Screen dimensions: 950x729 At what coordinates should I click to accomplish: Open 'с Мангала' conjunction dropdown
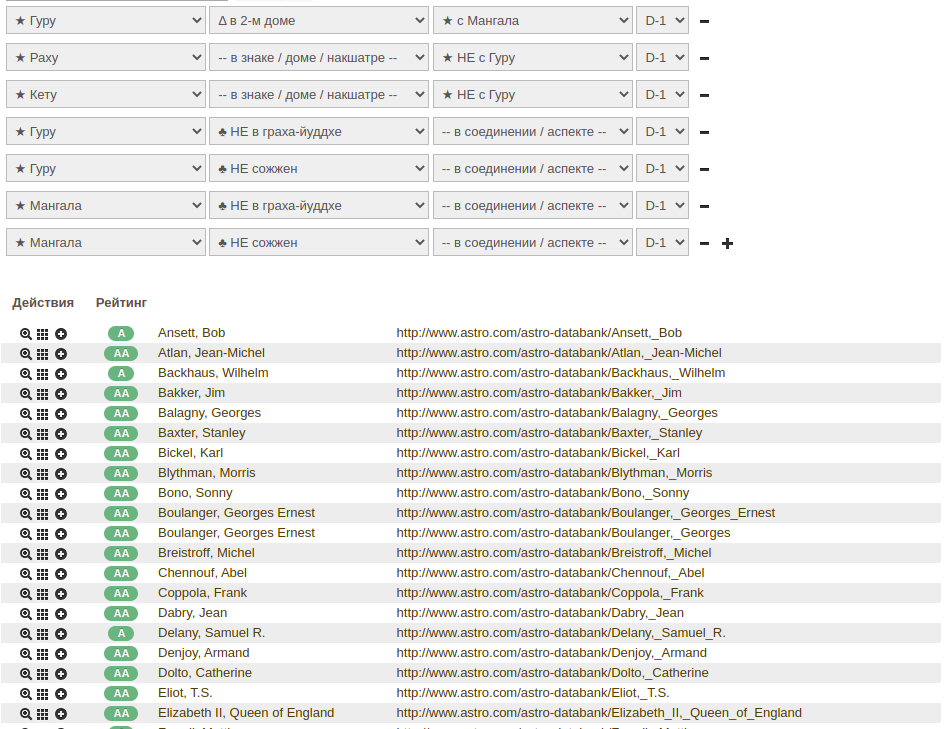point(533,21)
